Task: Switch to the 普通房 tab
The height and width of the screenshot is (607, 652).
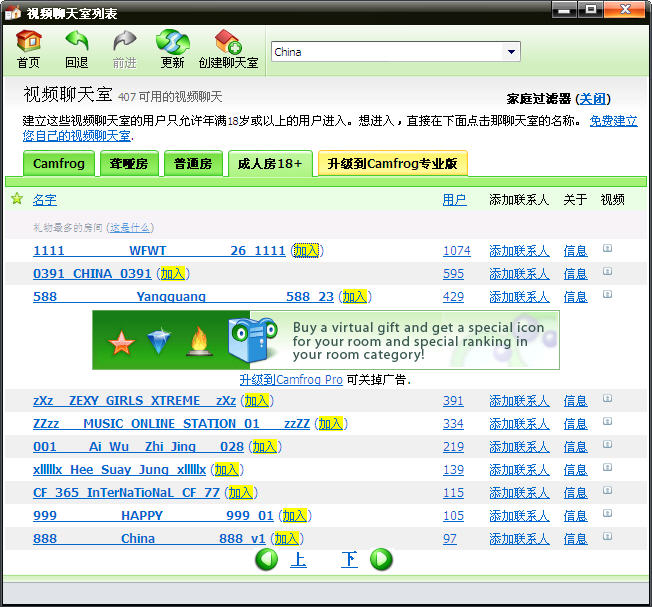Action: click(x=193, y=163)
